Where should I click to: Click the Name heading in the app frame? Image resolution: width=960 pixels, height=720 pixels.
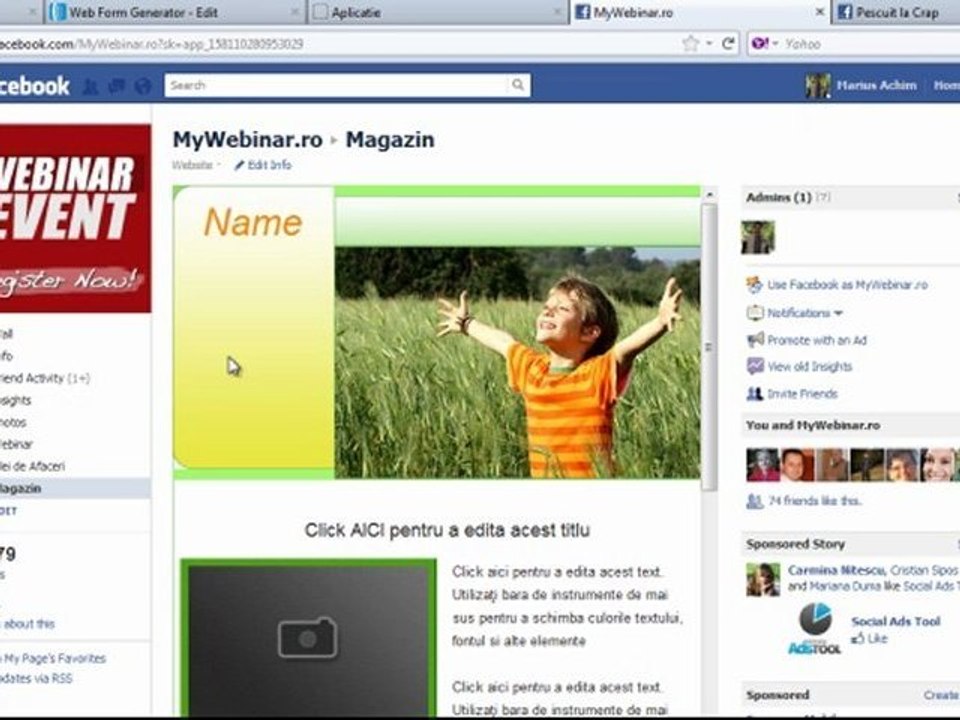253,222
